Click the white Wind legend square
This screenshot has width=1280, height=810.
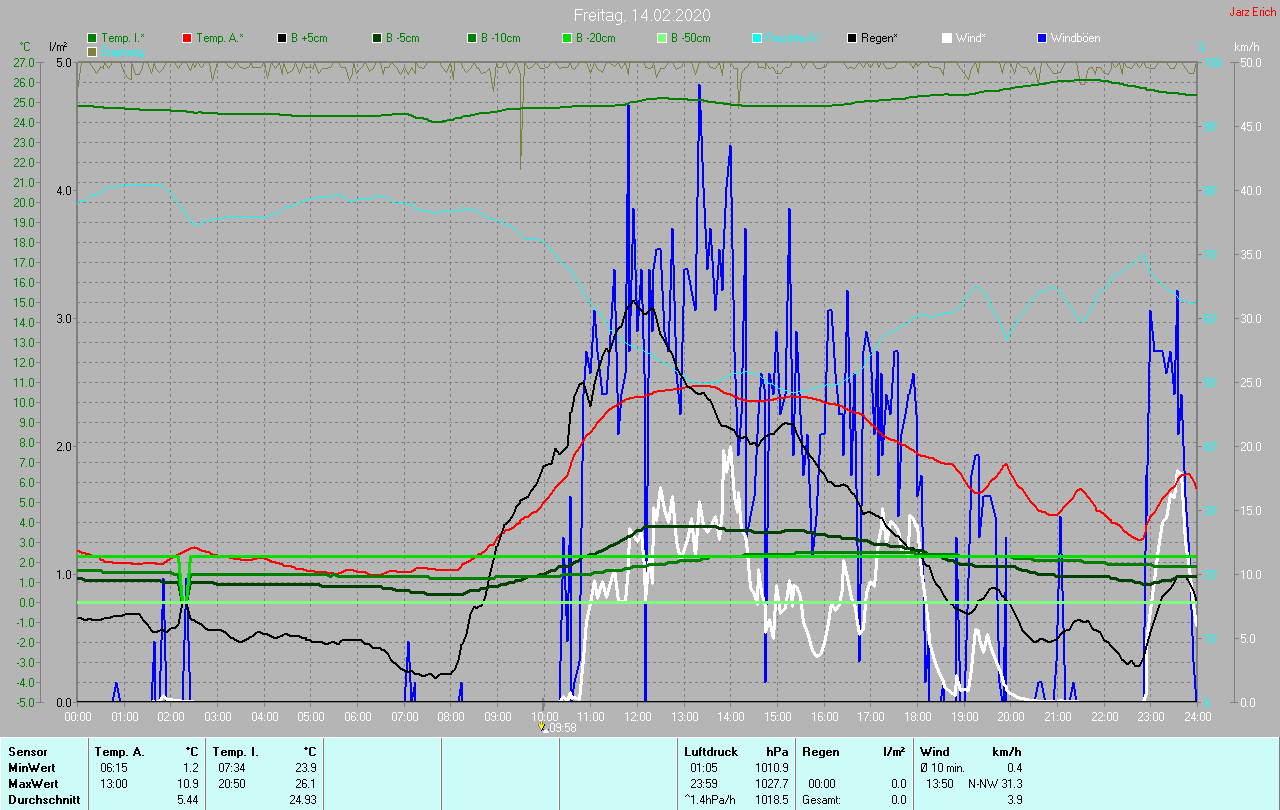click(947, 38)
